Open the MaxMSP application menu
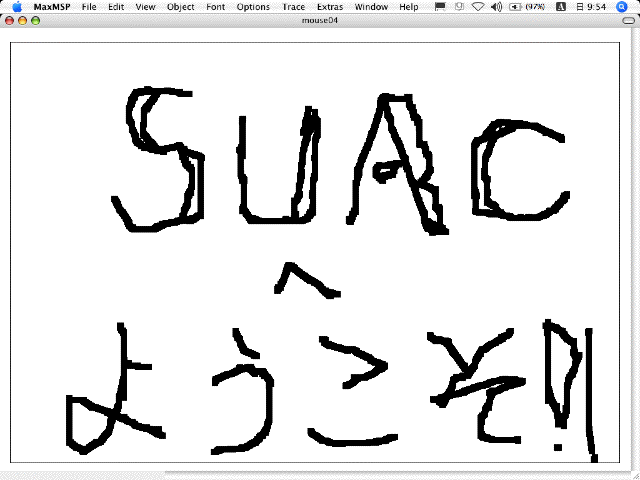This screenshot has width=640, height=480. 52,7
